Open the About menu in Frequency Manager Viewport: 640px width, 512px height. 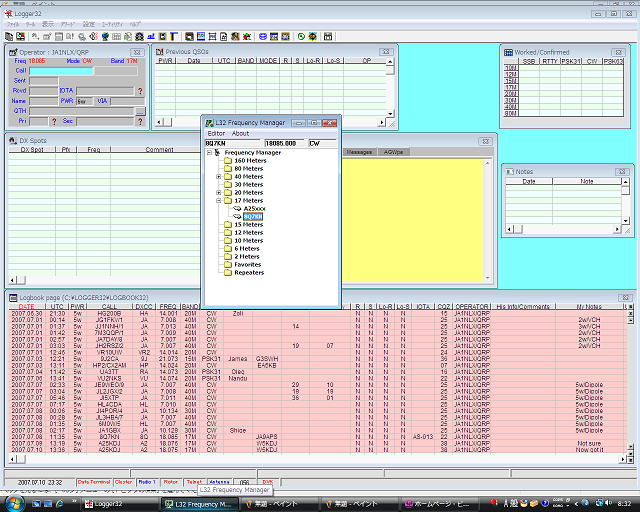(x=240, y=134)
